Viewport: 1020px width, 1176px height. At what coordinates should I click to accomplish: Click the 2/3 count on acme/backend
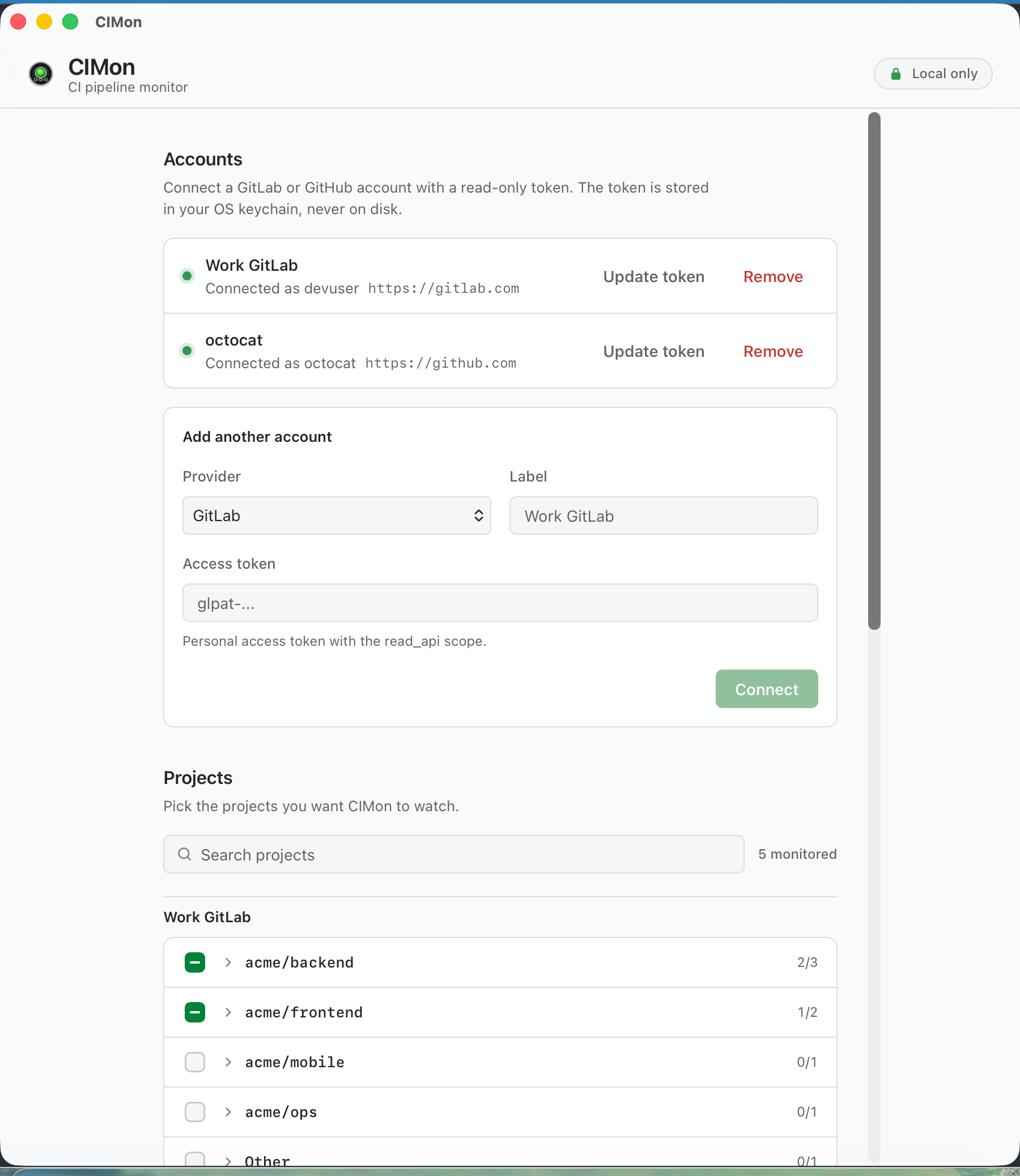point(807,962)
